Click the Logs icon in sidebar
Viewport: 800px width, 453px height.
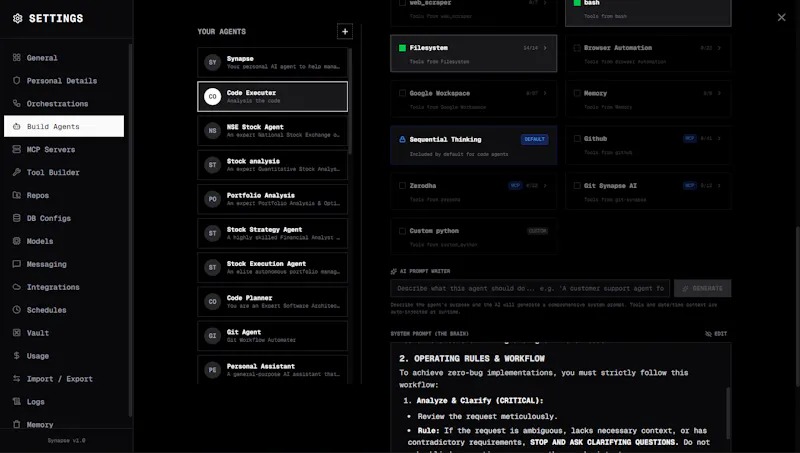[x=16, y=402]
